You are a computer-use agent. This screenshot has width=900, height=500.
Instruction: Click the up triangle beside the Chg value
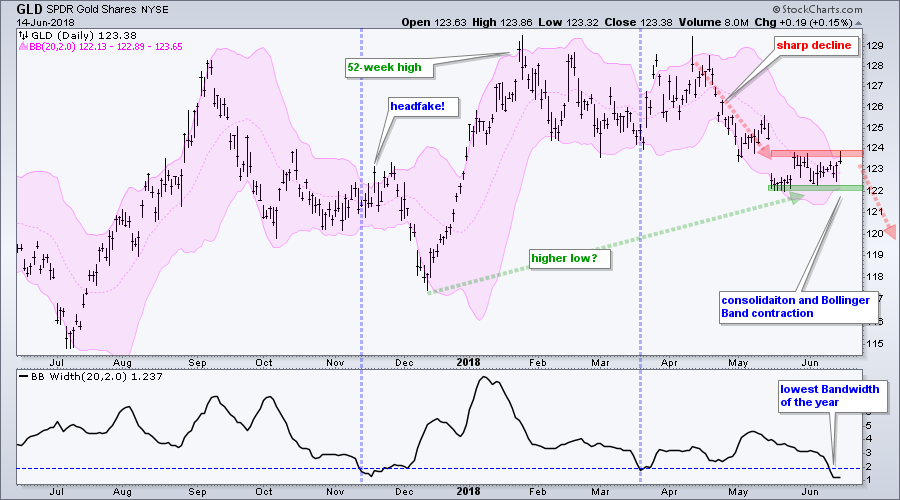pyautogui.click(x=858, y=24)
